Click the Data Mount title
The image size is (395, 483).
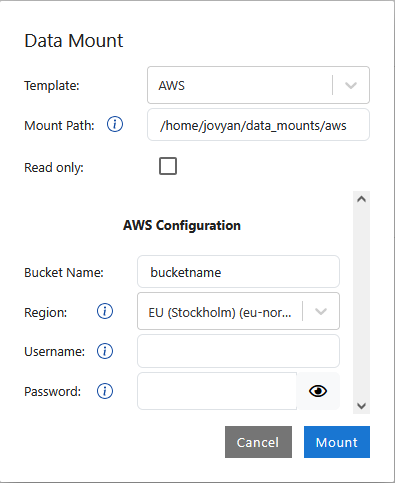click(x=74, y=41)
